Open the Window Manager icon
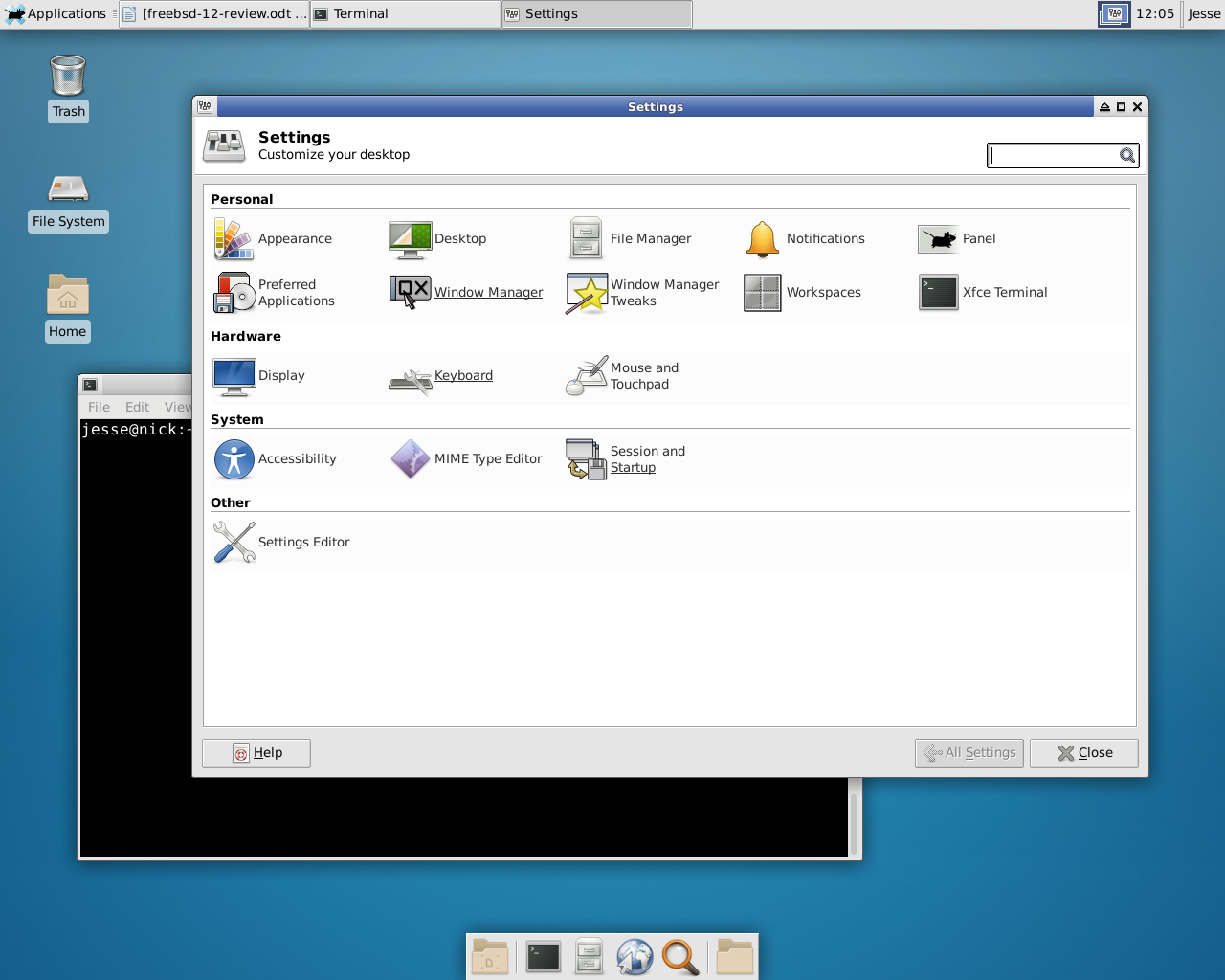This screenshot has width=1225, height=980. 411,293
